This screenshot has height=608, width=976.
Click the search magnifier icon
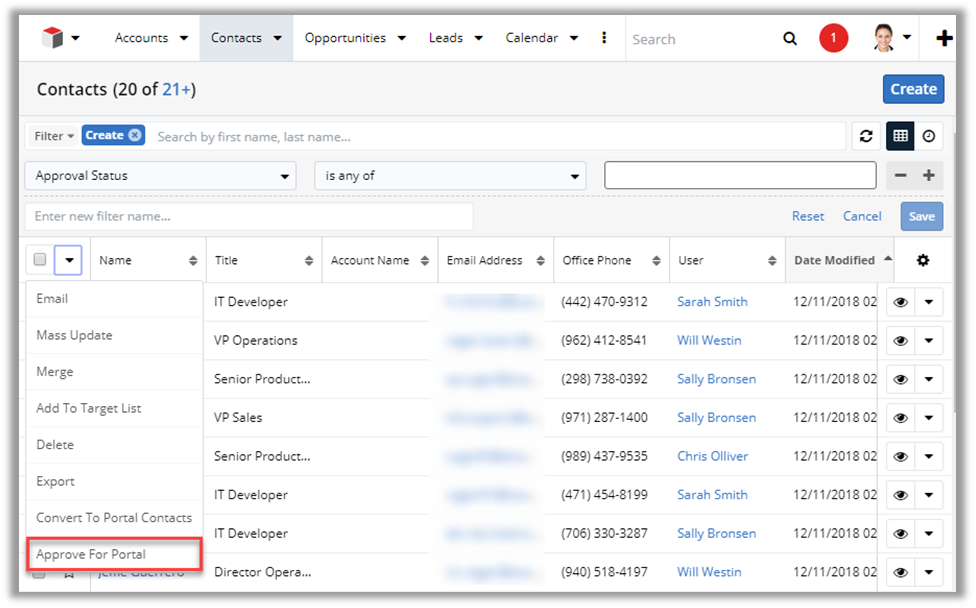[x=790, y=39]
